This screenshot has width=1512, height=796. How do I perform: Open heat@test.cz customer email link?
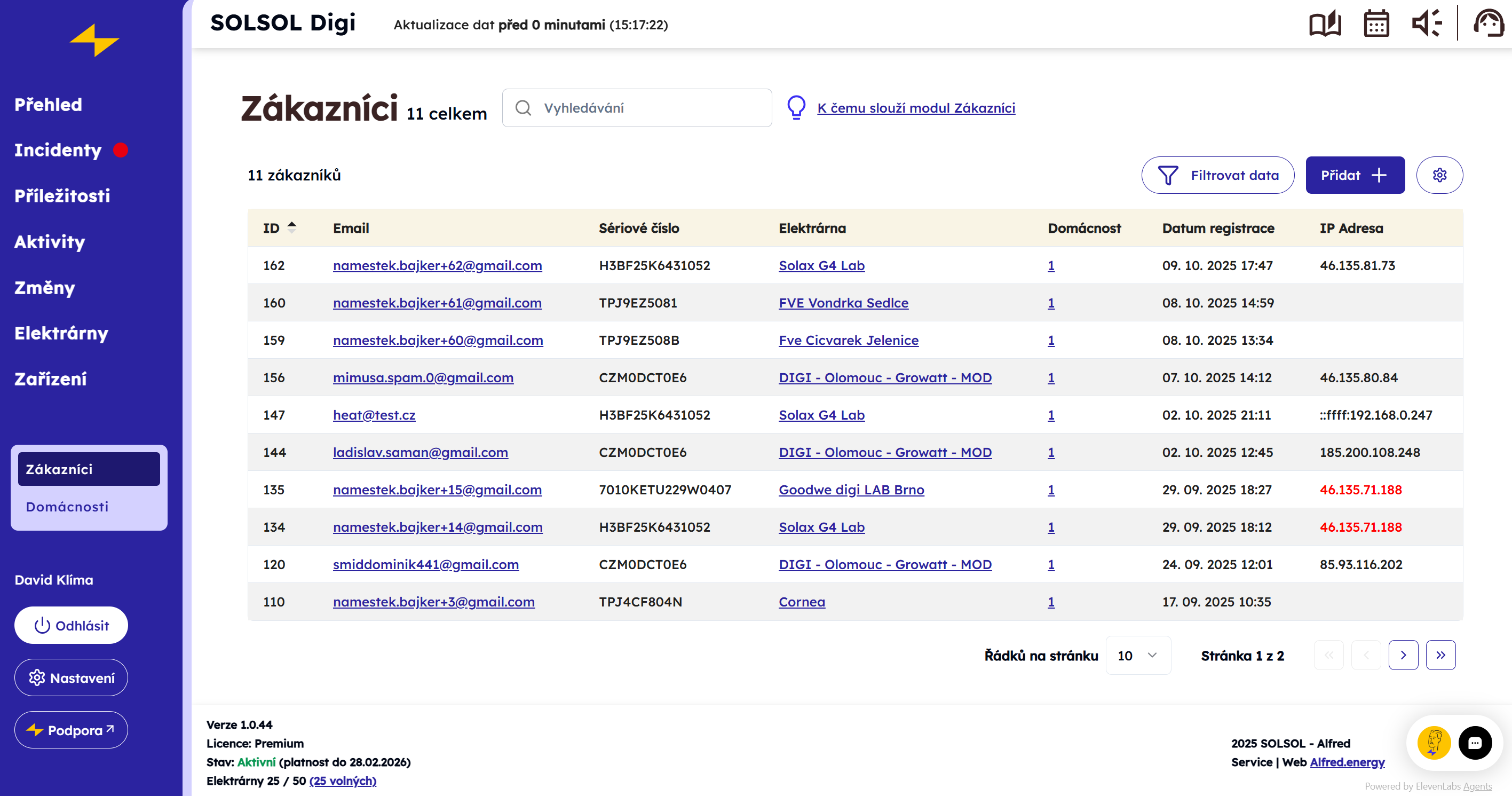click(x=374, y=415)
